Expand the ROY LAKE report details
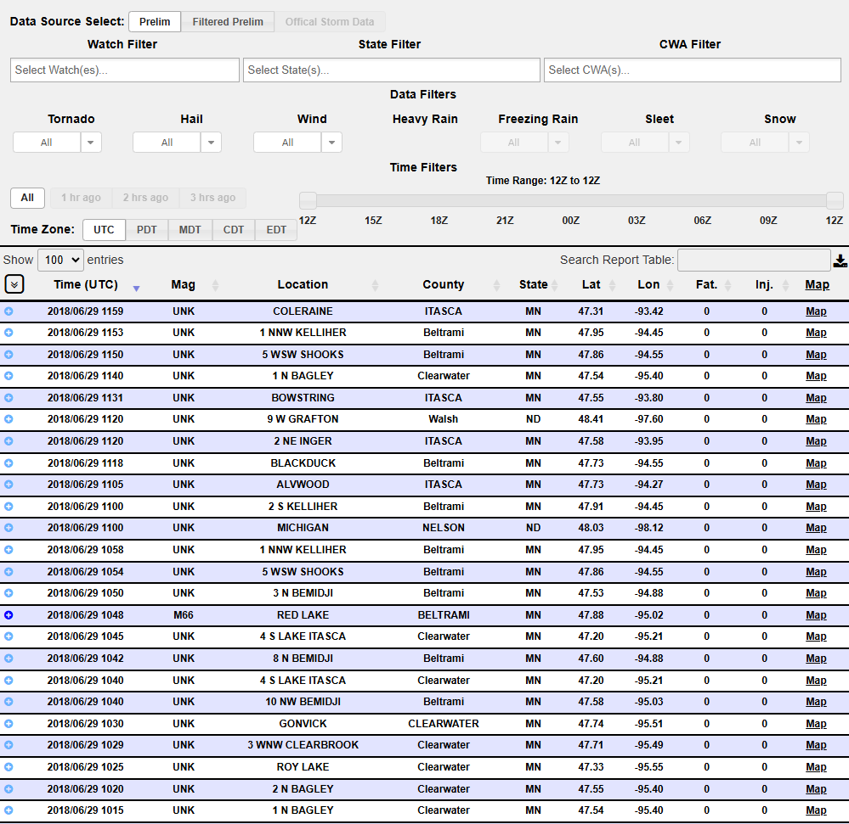The image size is (849, 824). tap(9, 767)
